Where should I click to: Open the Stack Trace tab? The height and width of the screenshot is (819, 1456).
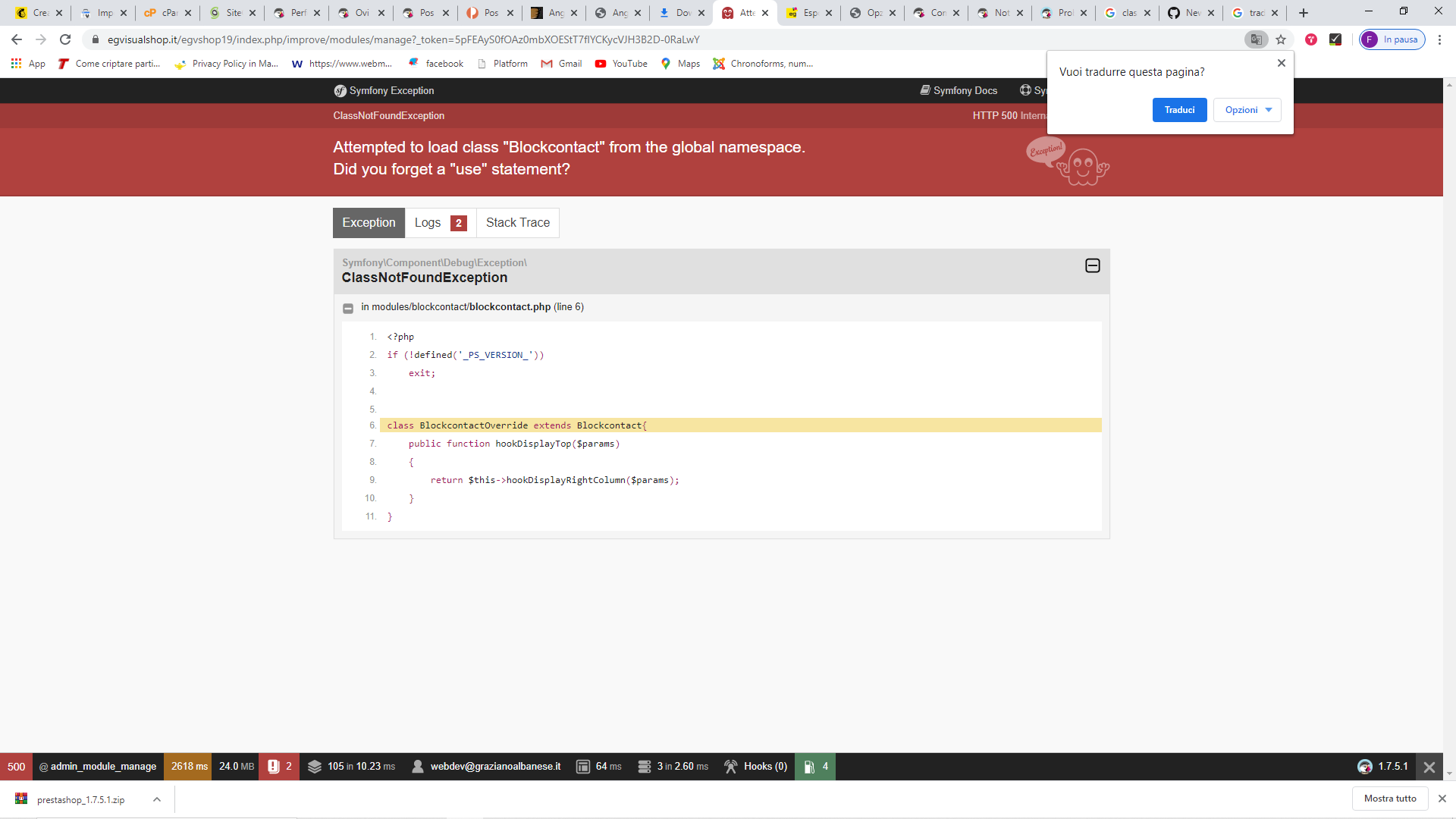click(x=518, y=223)
